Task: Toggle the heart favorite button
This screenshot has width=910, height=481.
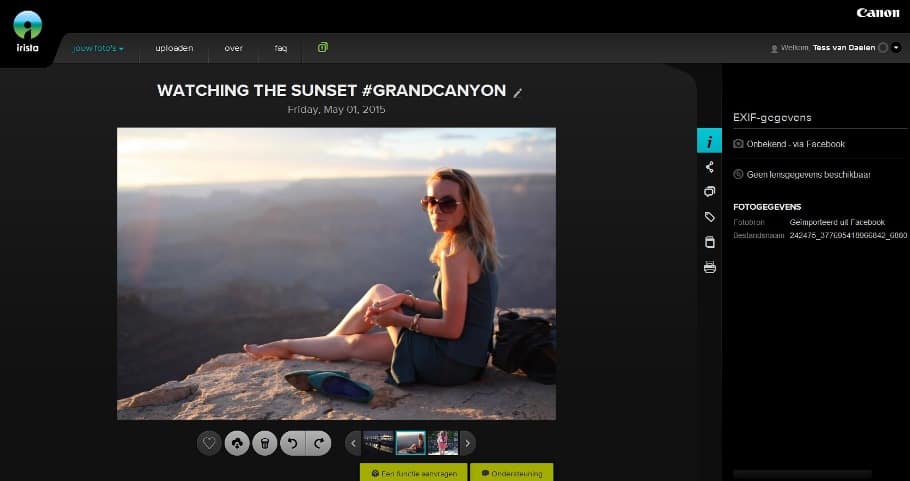Action: point(209,443)
